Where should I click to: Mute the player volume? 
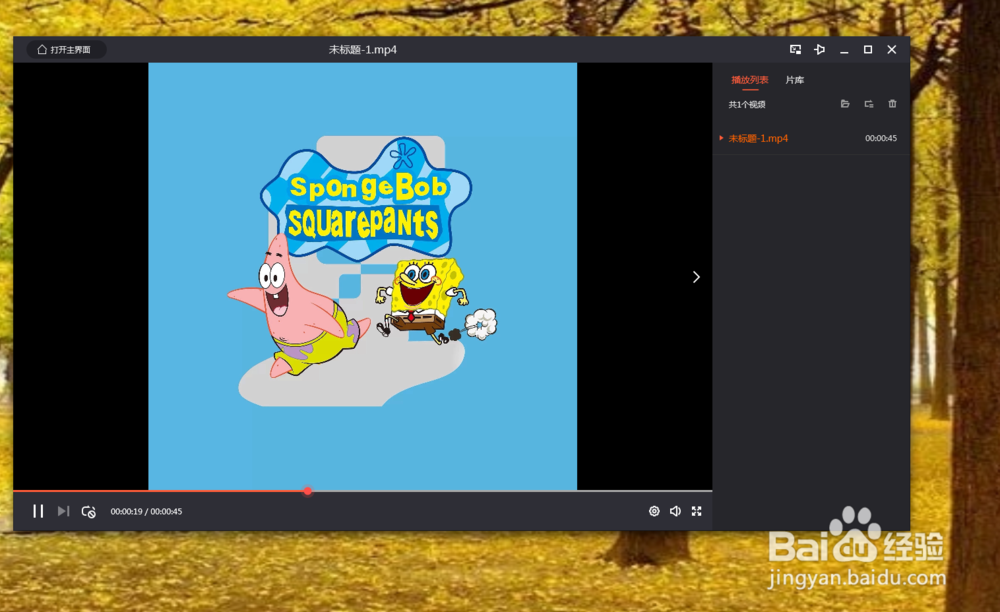pyautogui.click(x=675, y=511)
